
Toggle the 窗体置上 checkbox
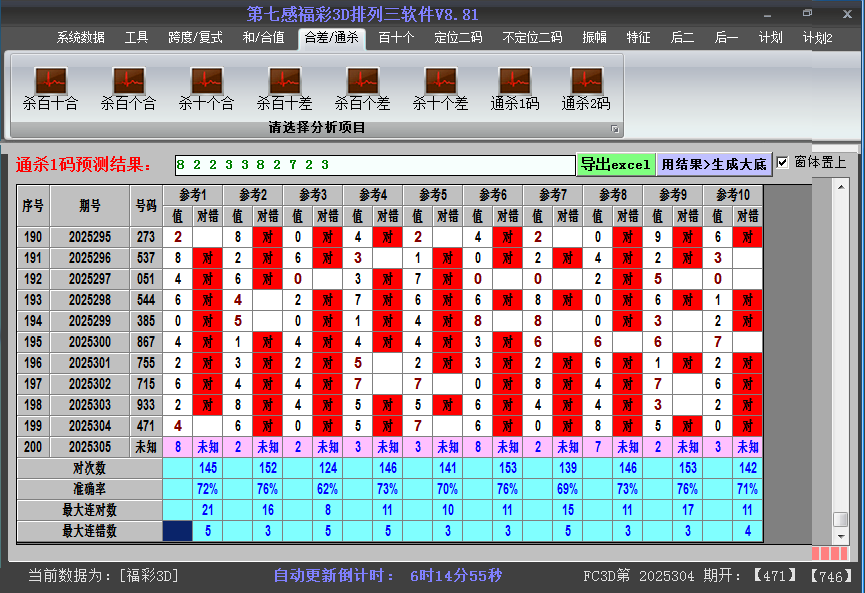point(783,163)
